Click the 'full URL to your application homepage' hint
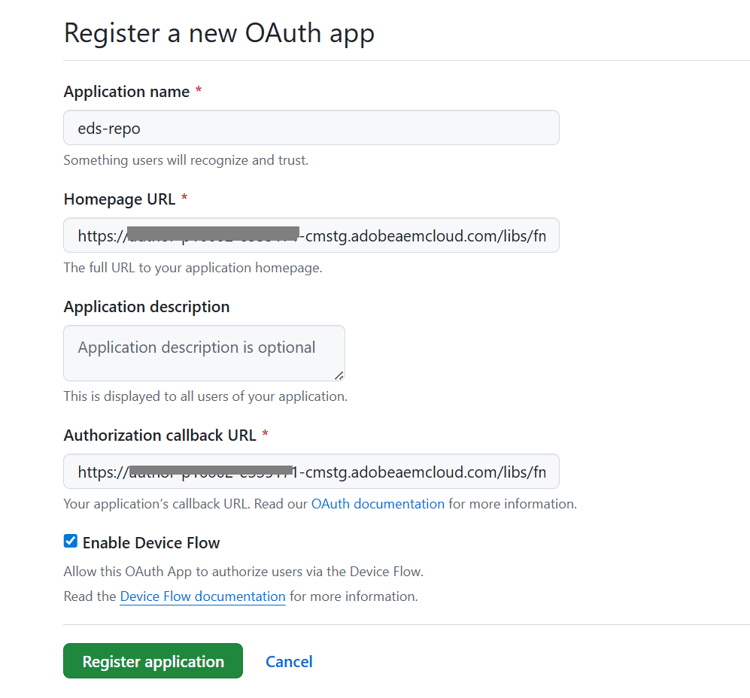 click(x=192, y=268)
